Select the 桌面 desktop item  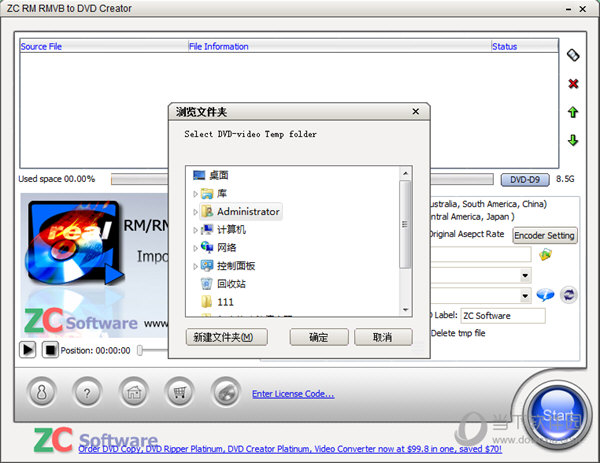click(218, 175)
